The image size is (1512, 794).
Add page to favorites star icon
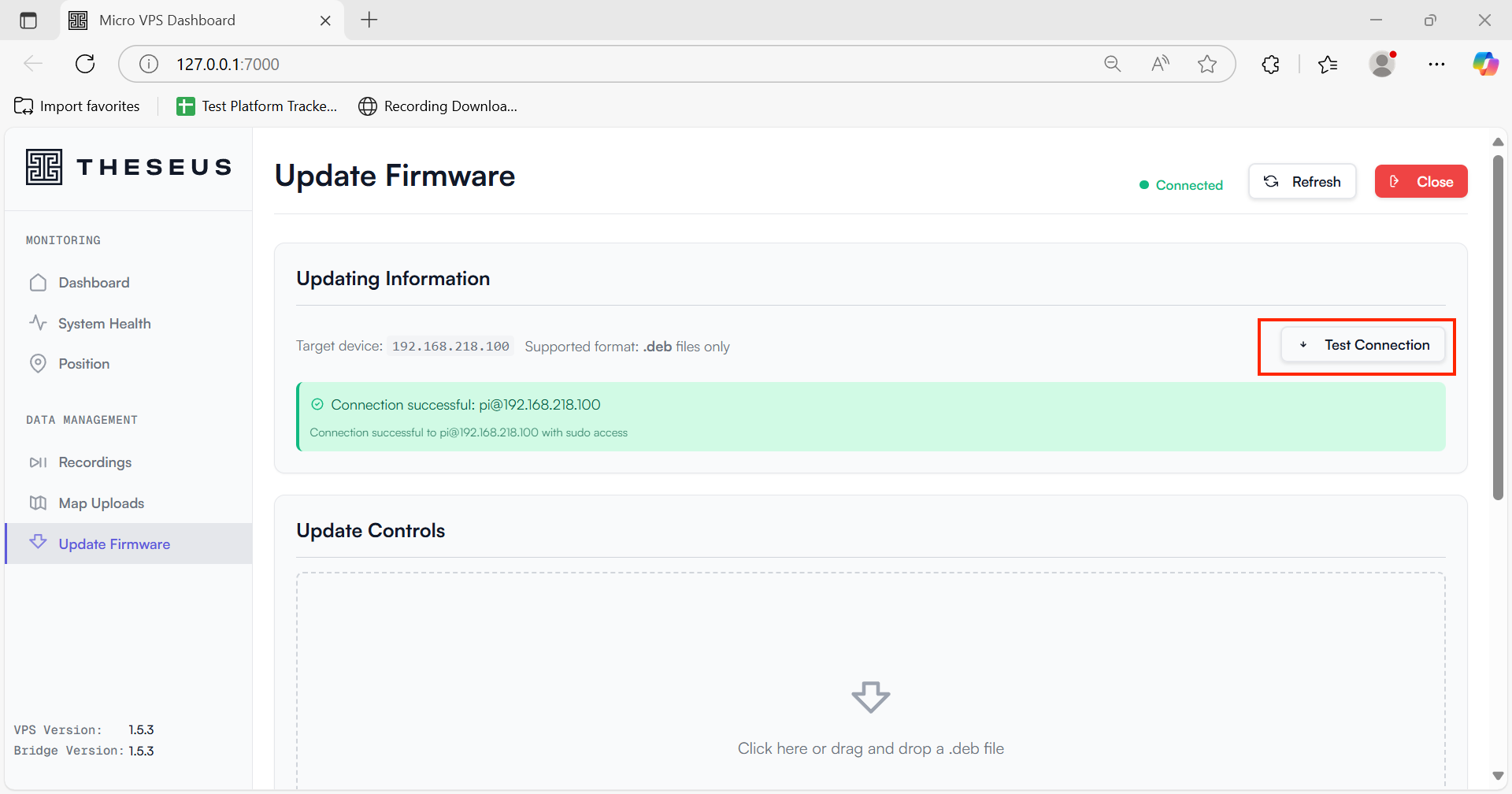[1206, 64]
